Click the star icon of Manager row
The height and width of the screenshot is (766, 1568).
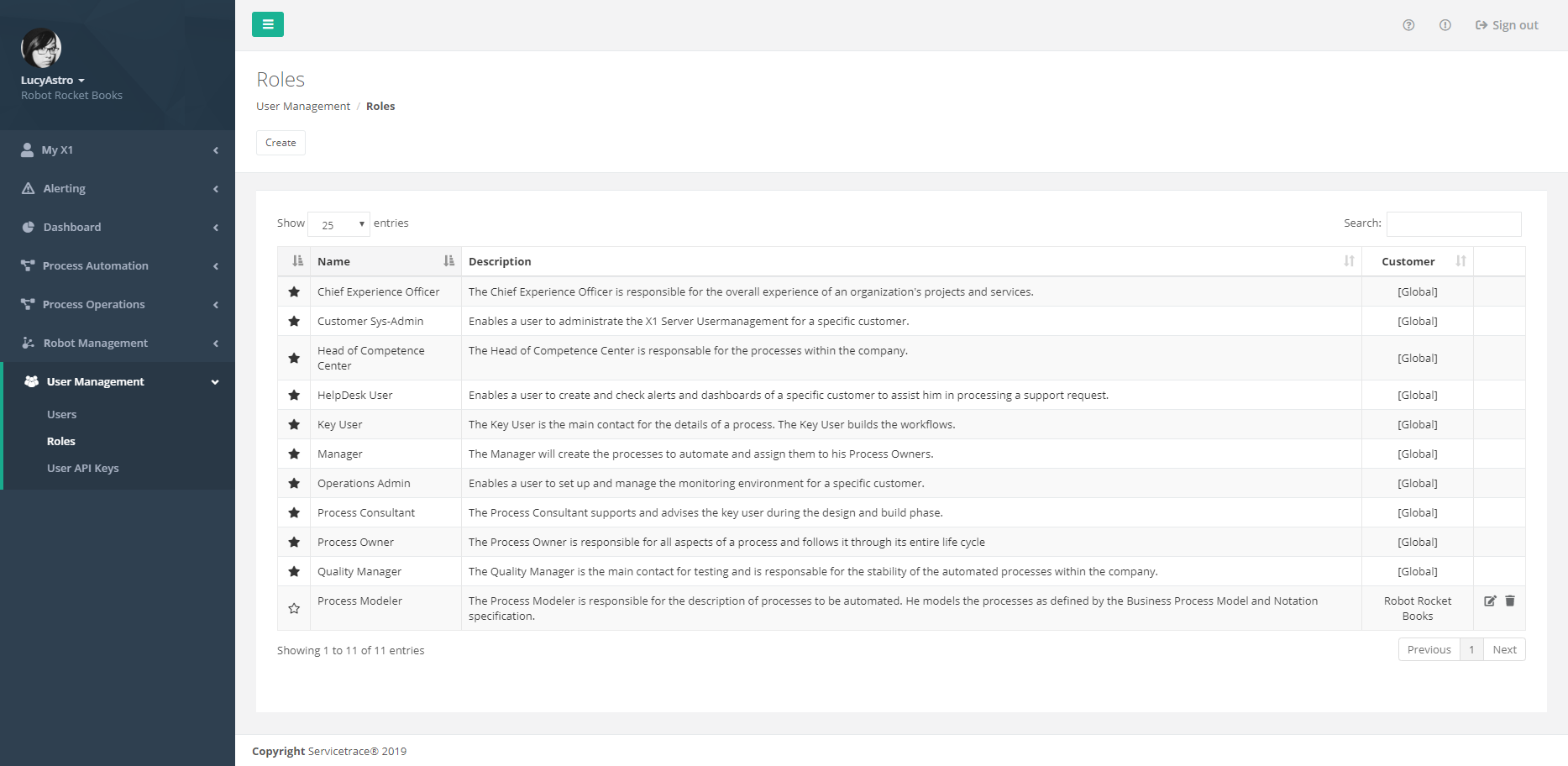(294, 454)
